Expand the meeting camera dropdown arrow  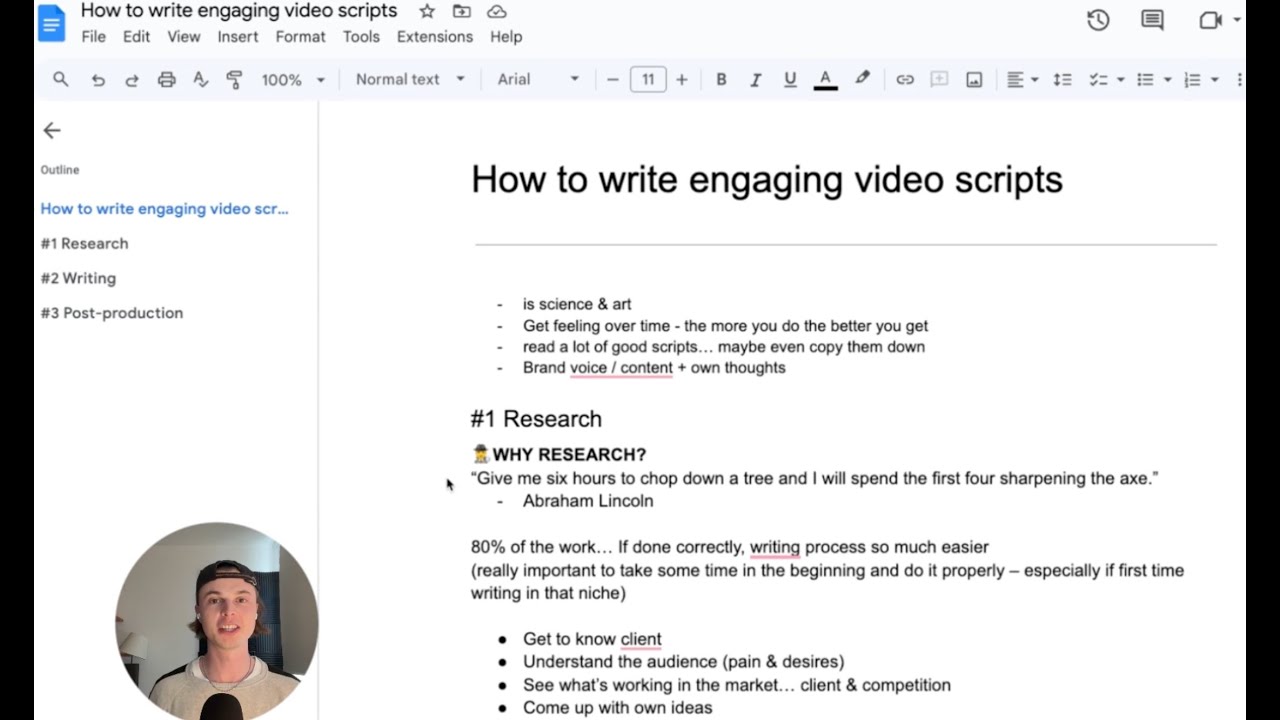[1237, 20]
